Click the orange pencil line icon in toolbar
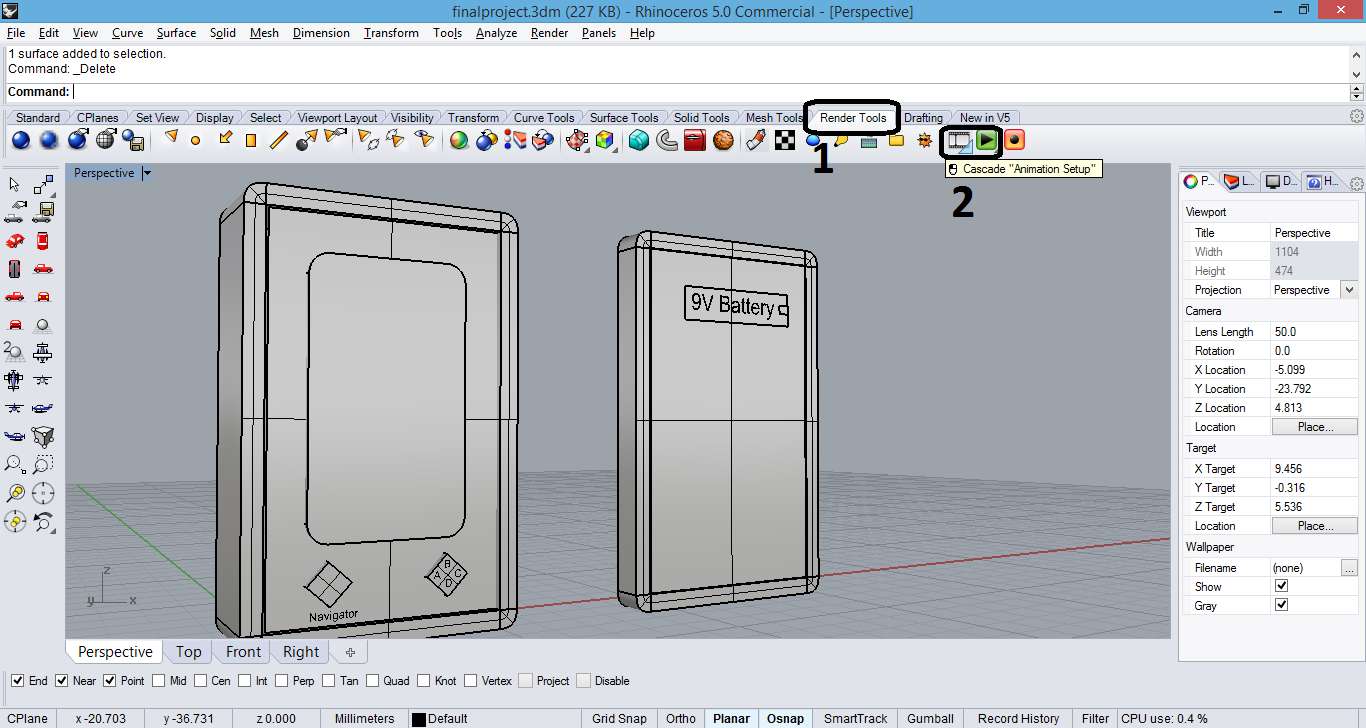The image size is (1366, 728). tap(279, 141)
